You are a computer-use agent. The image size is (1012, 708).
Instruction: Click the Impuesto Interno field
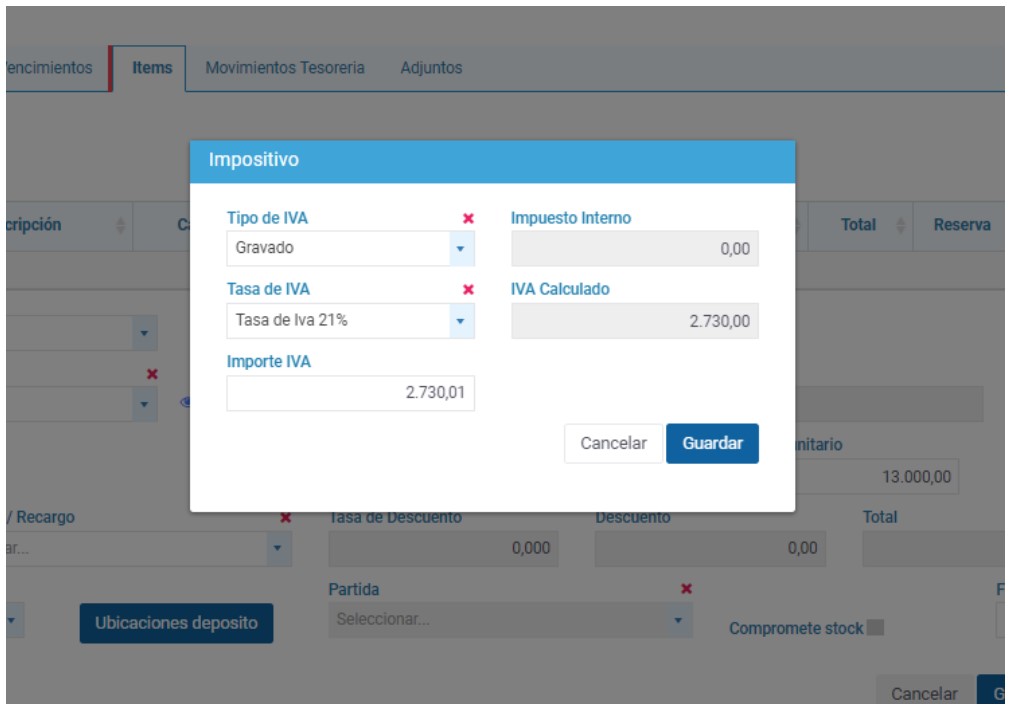(635, 248)
